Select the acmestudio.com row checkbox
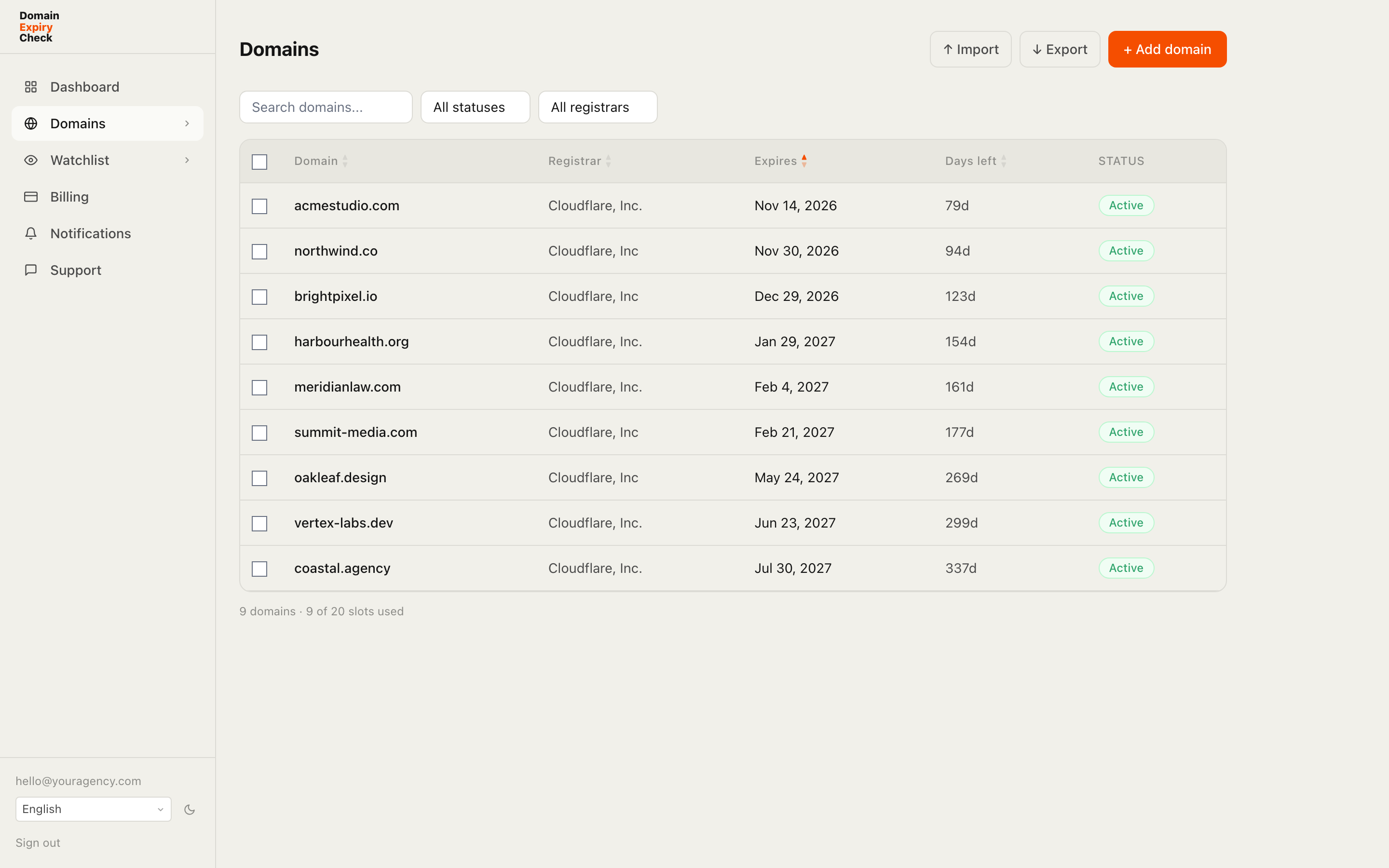The image size is (1389, 868). pyautogui.click(x=259, y=206)
